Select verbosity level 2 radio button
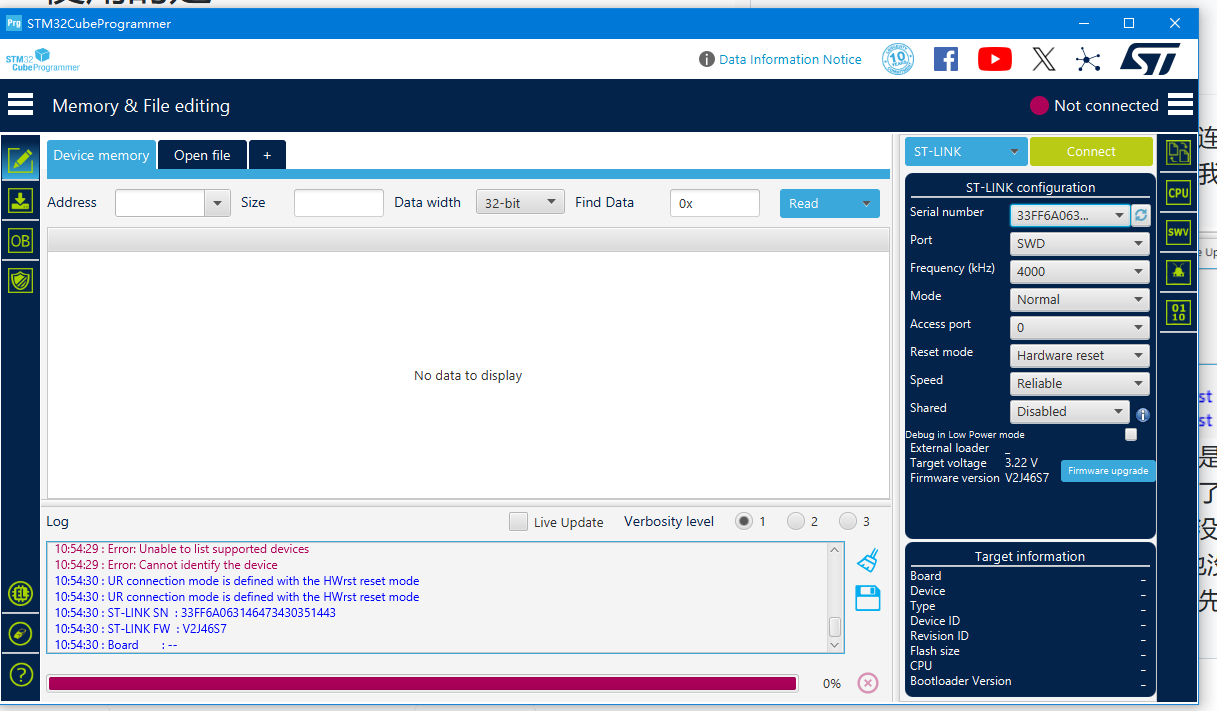The image size is (1217, 711). [x=796, y=521]
